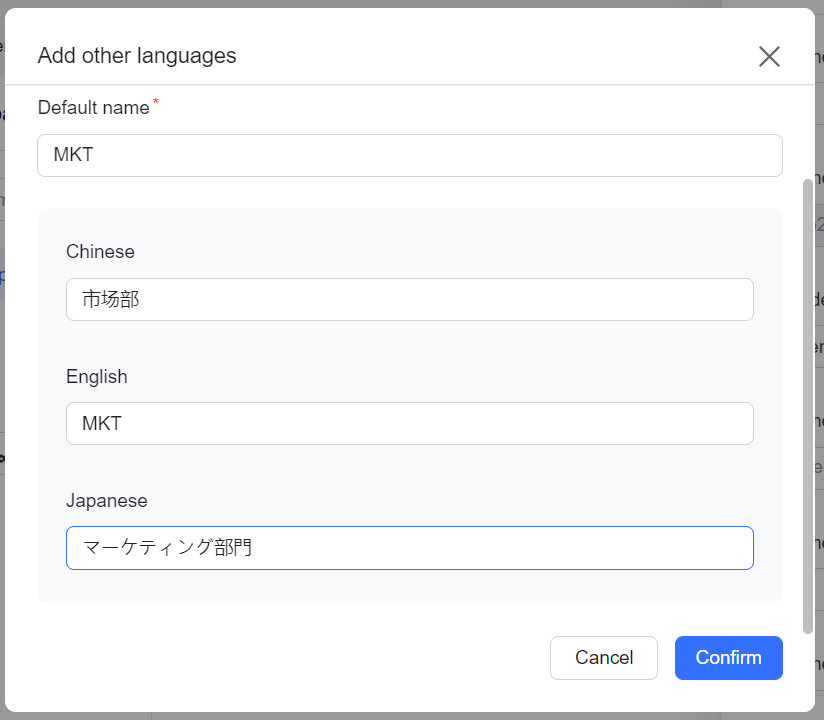Click the Chinese translation field
824x720 pixels.
click(410, 299)
